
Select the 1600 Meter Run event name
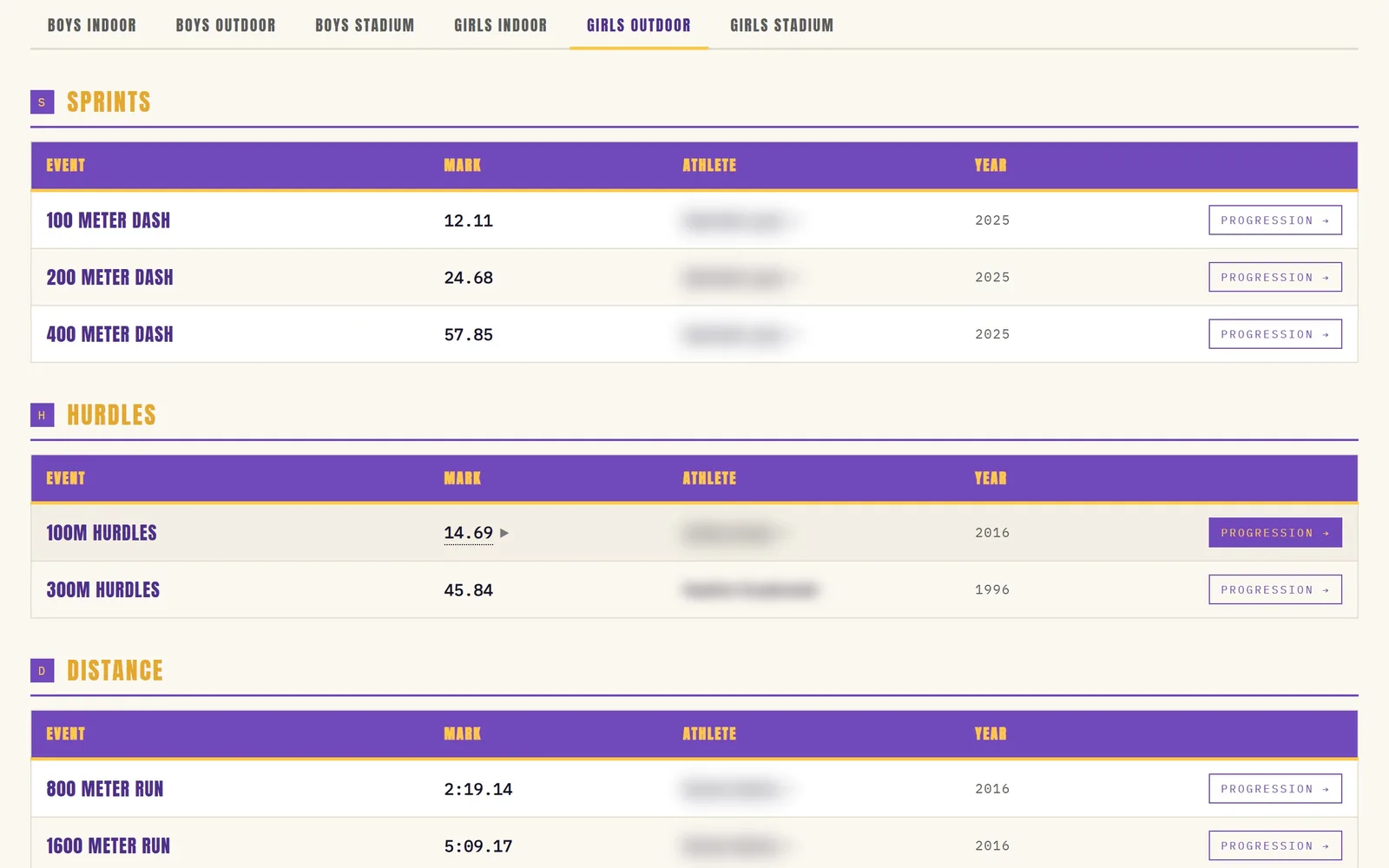pos(109,846)
